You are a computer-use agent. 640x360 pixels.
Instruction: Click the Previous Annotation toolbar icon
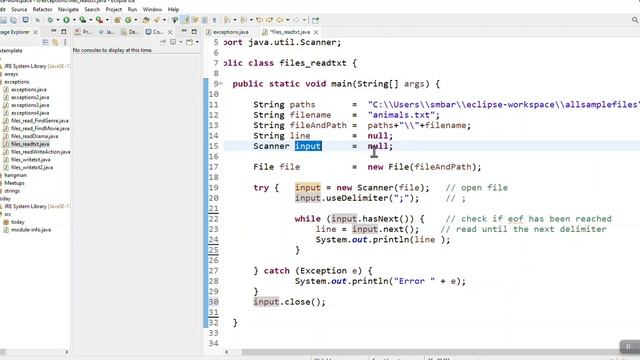(x=243, y=20)
